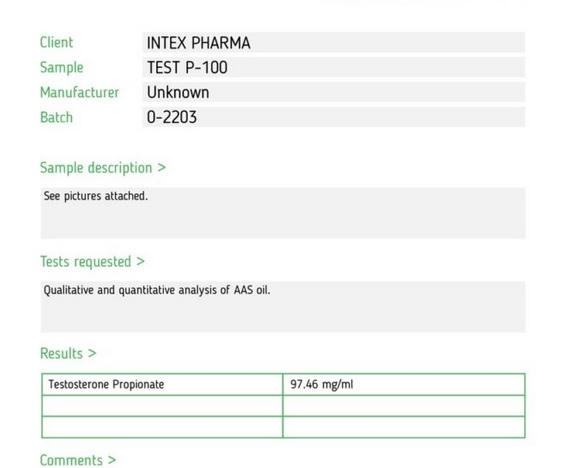
Task: Click the Client field INTEX PHARMA
Action: click(x=334, y=42)
